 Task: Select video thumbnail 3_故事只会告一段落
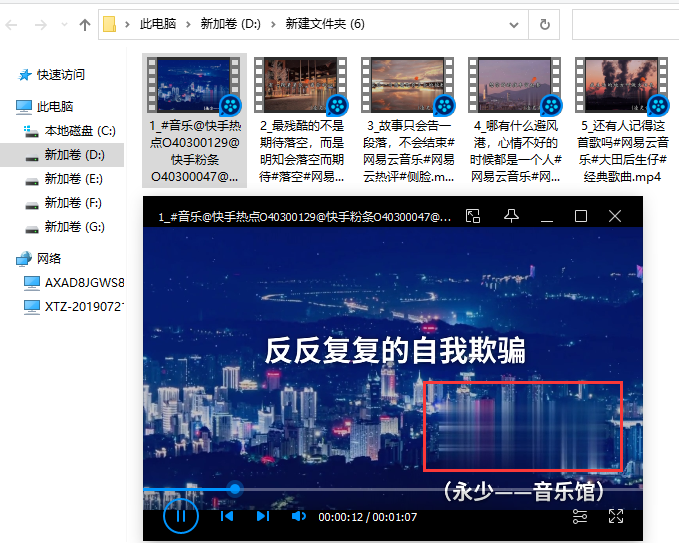[x=407, y=86]
